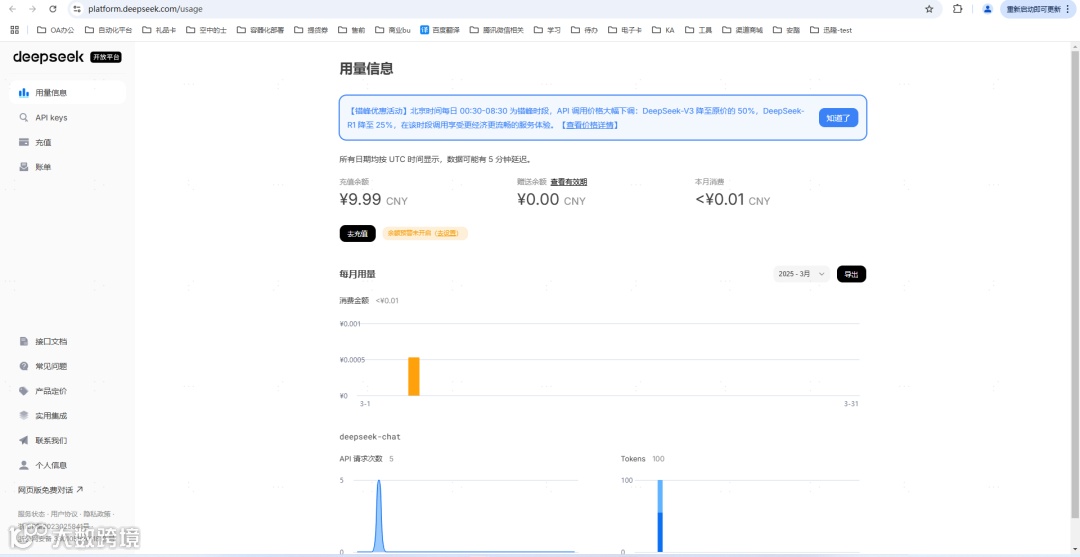This screenshot has height=557, width=1080.
Task: Open the 电子卡 bookmark folder
Action: pos(625,30)
